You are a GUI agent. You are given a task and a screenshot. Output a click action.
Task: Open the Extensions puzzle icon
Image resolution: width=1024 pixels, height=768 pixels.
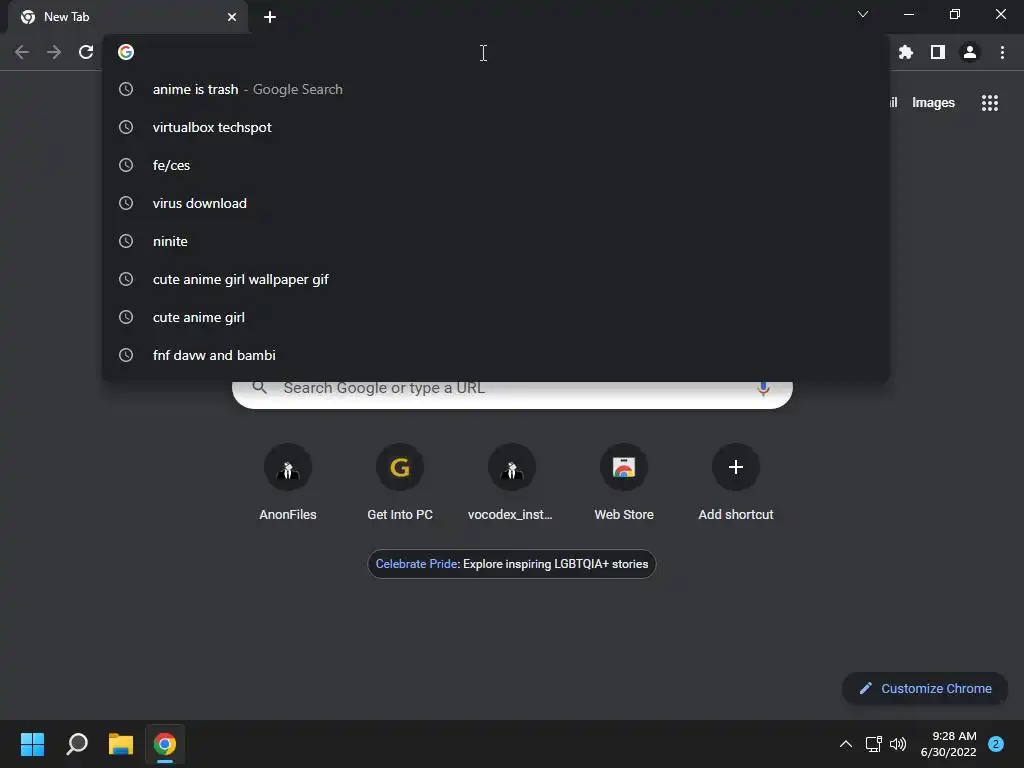pyautogui.click(x=906, y=52)
